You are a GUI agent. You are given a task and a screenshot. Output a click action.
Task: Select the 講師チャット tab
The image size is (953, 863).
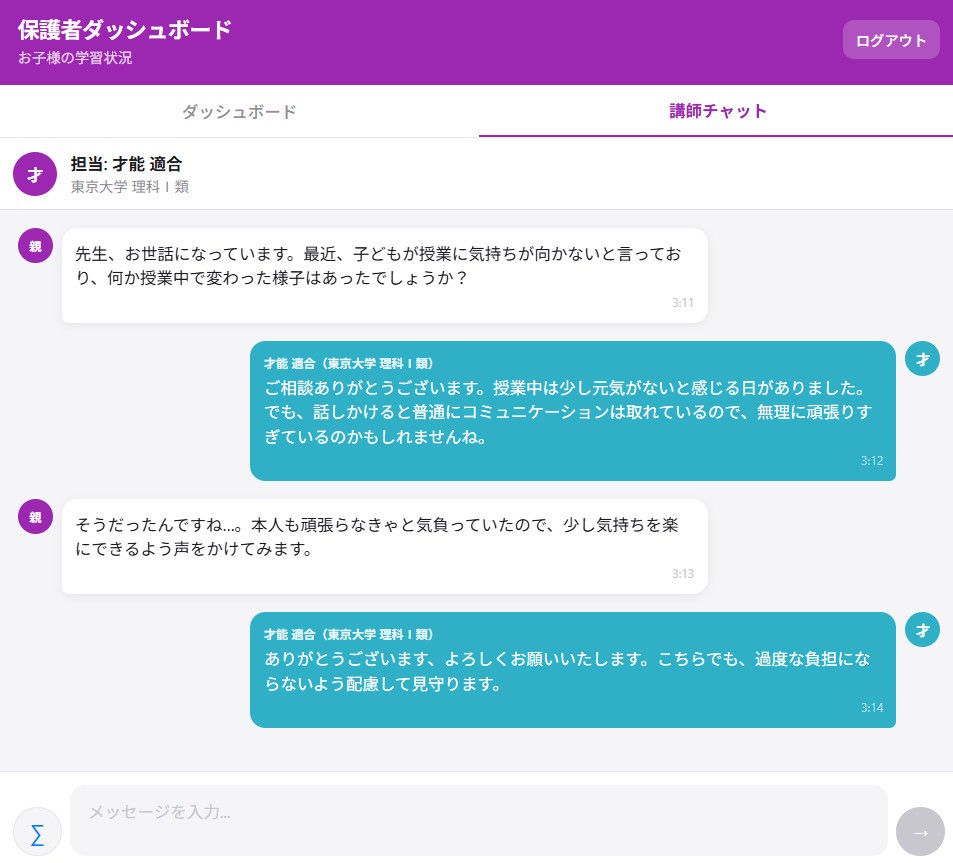pos(718,112)
